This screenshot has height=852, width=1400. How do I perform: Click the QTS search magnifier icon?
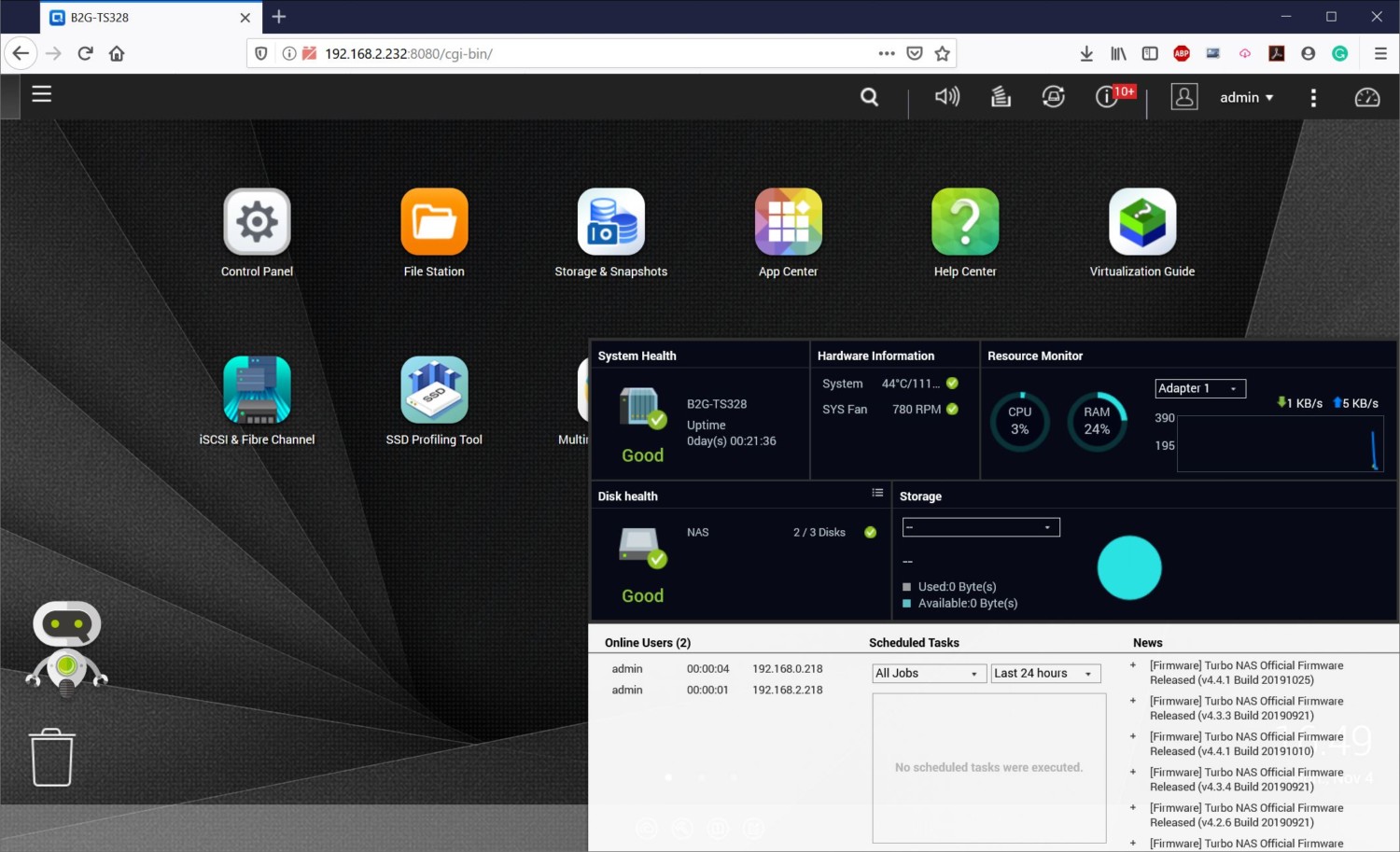tap(869, 97)
